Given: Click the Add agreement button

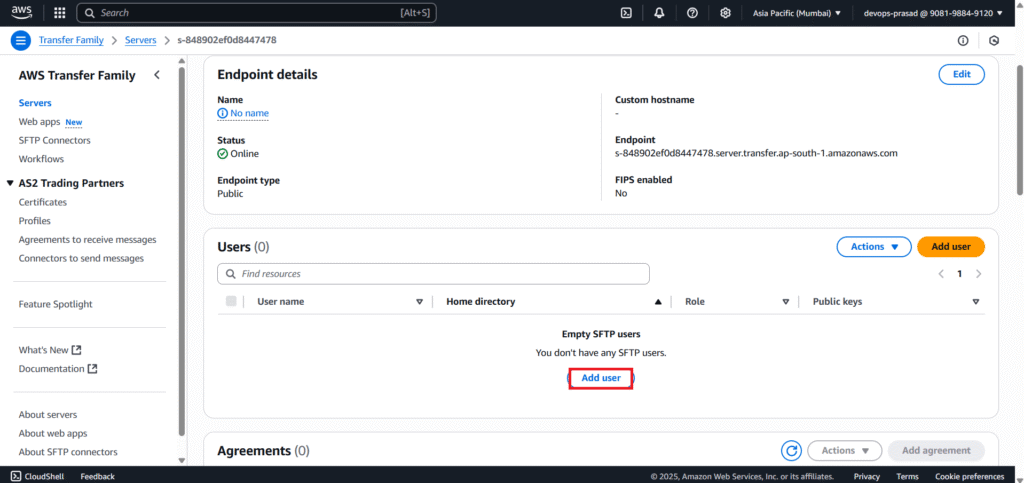Looking at the screenshot, I should coord(936,450).
